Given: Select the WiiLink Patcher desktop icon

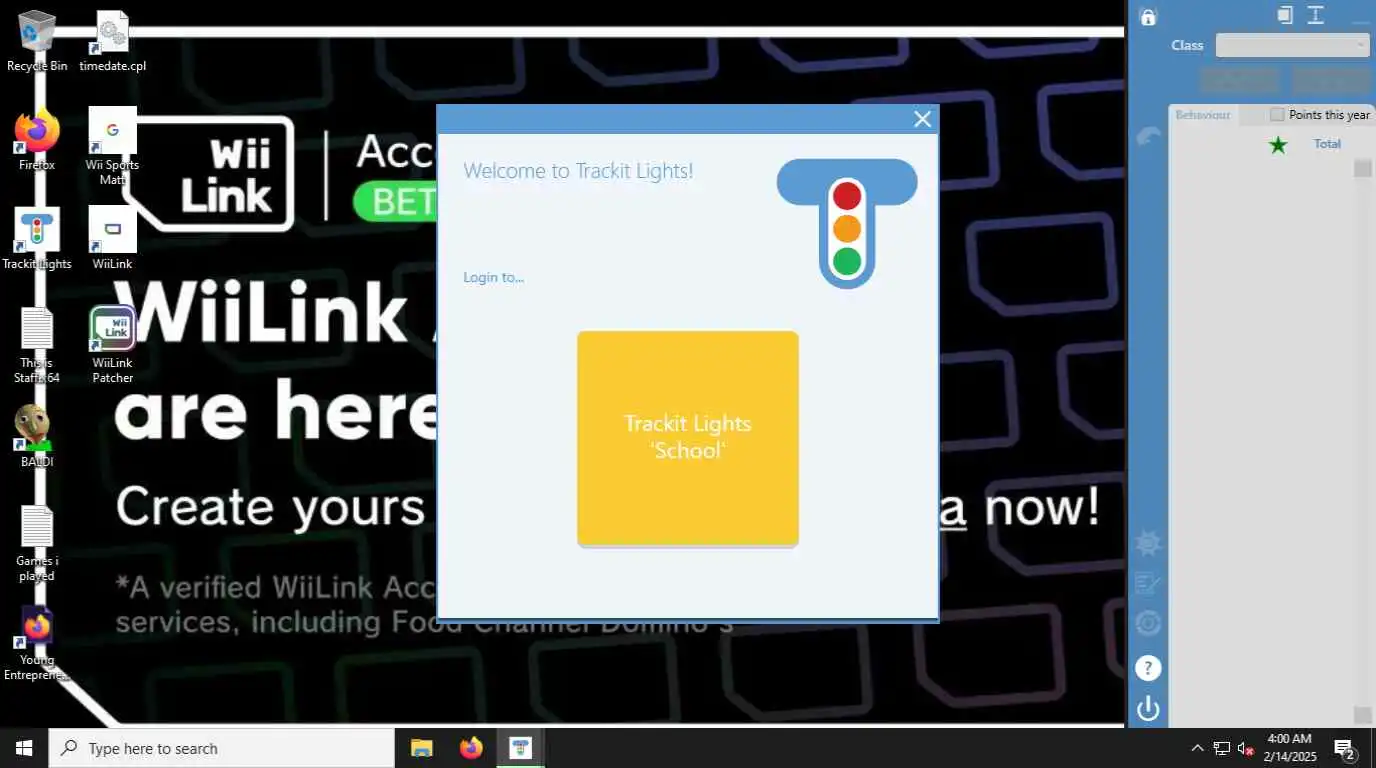Looking at the screenshot, I should point(113,345).
